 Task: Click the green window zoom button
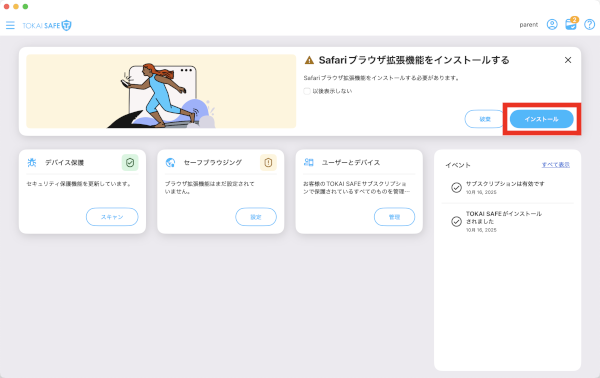[x=25, y=7]
